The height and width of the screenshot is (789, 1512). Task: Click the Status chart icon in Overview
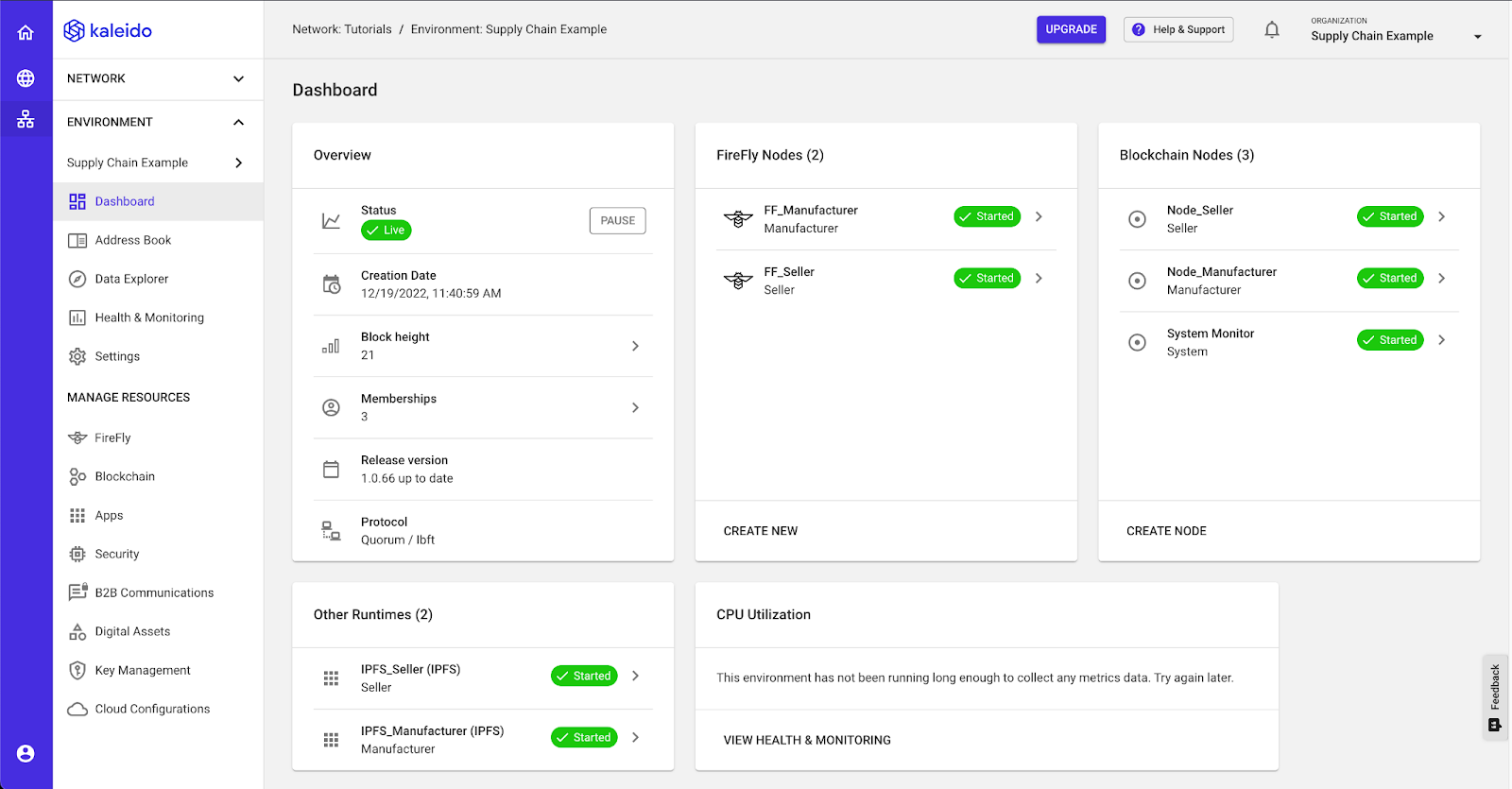coord(331,220)
